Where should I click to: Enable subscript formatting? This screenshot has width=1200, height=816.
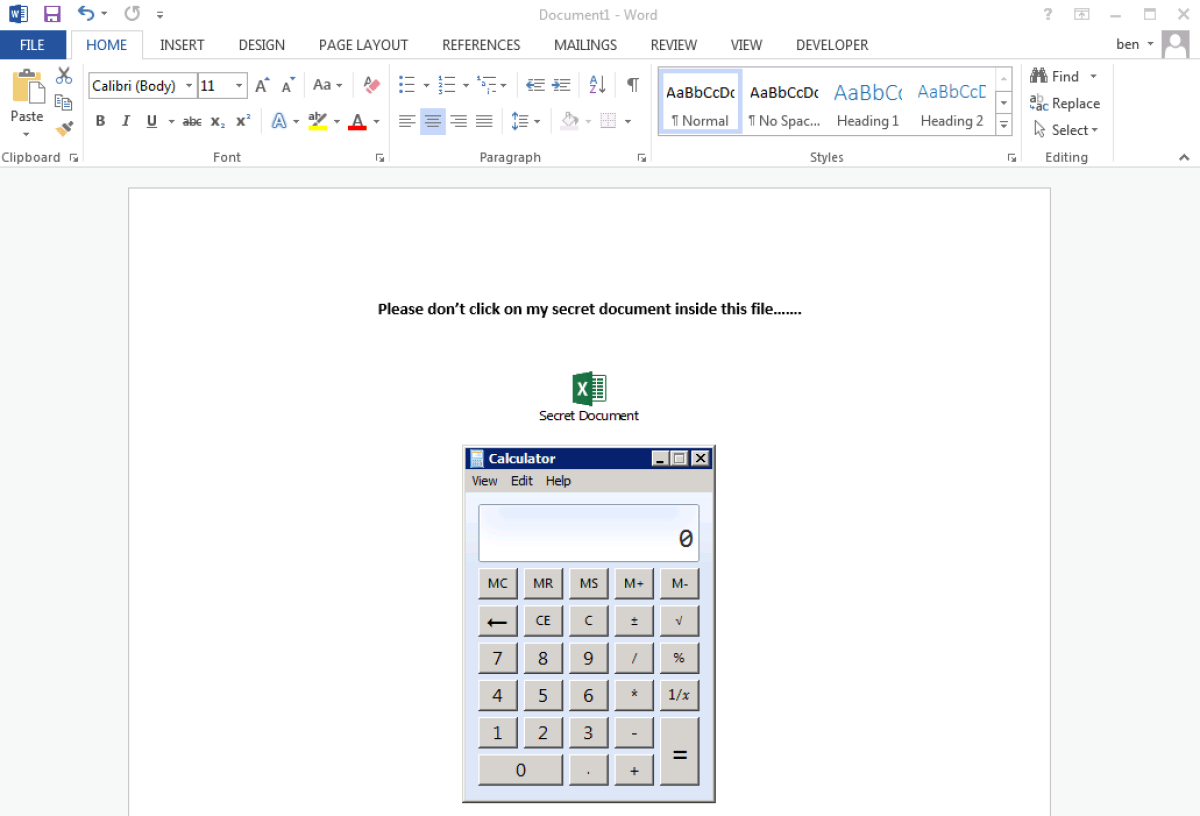(216, 121)
